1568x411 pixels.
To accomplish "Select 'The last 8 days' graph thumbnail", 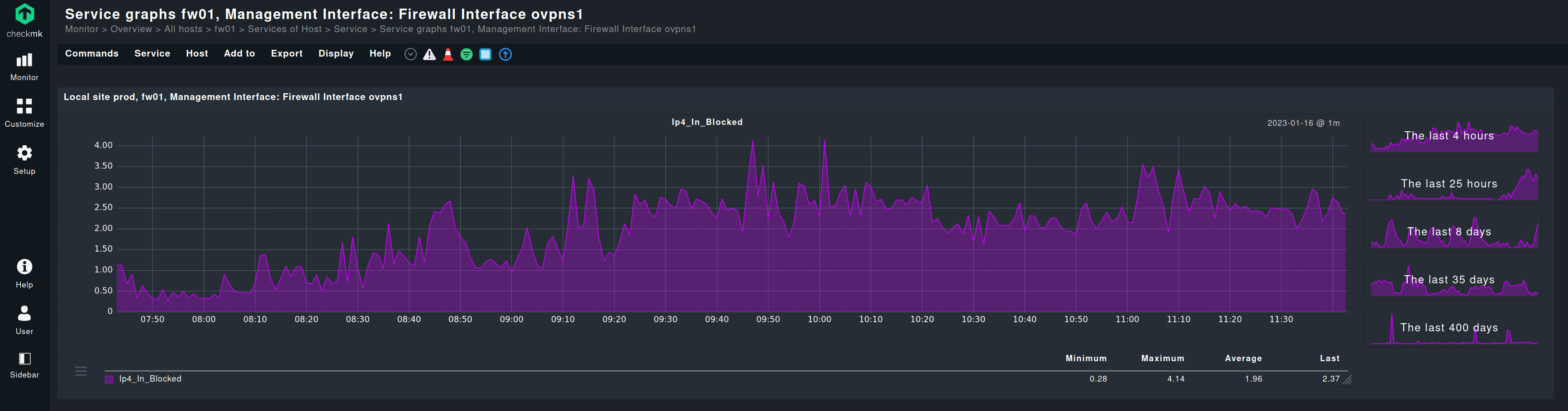I will [1453, 232].
